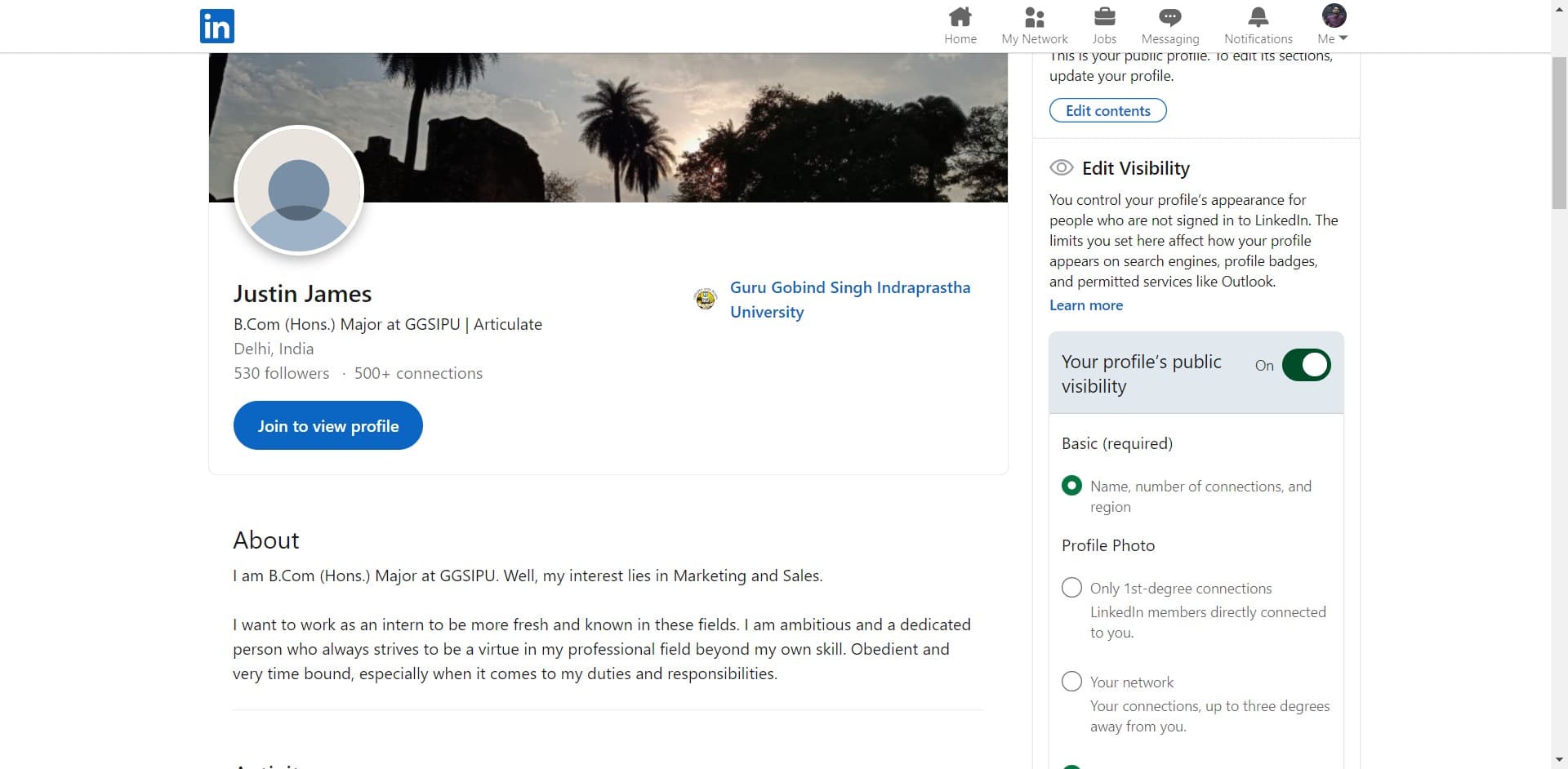Viewport: 1568px width, 769px height.
Task: Open the Jobs briefcase icon
Action: click(x=1103, y=17)
